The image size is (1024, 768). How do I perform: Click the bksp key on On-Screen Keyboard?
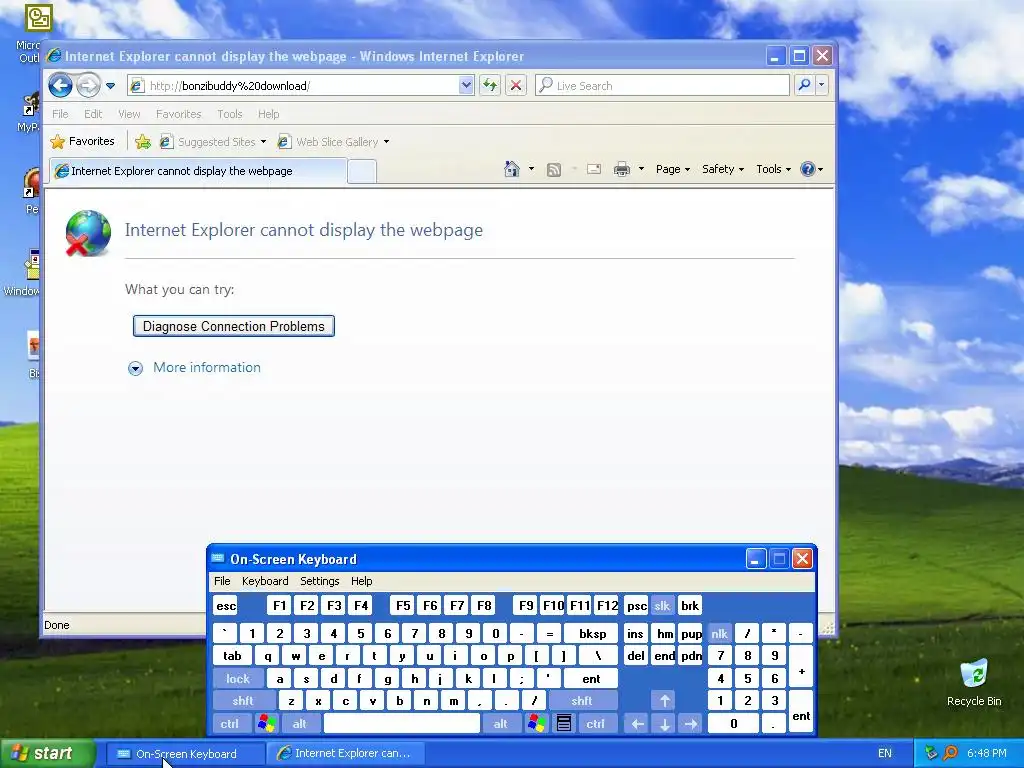coord(591,633)
